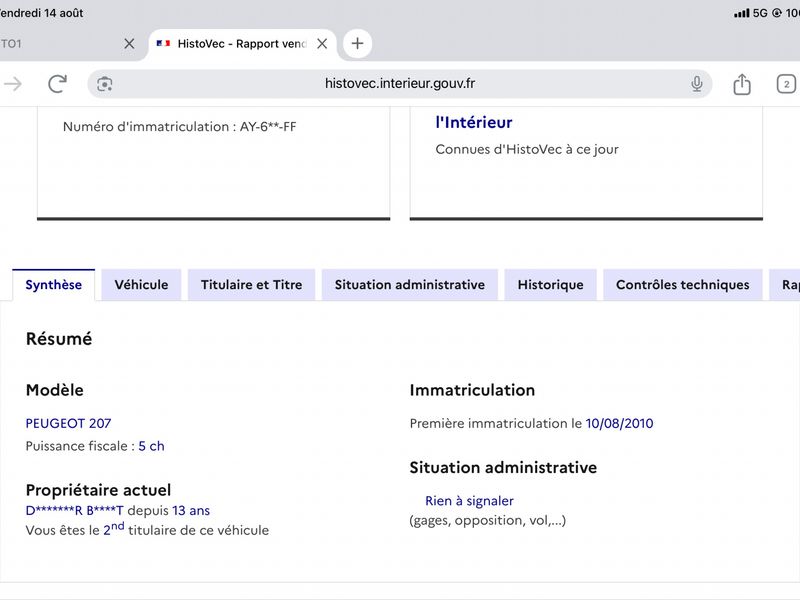The image size is (800, 600).
Task: Open the Situation administrative tab
Action: click(410, 285)
